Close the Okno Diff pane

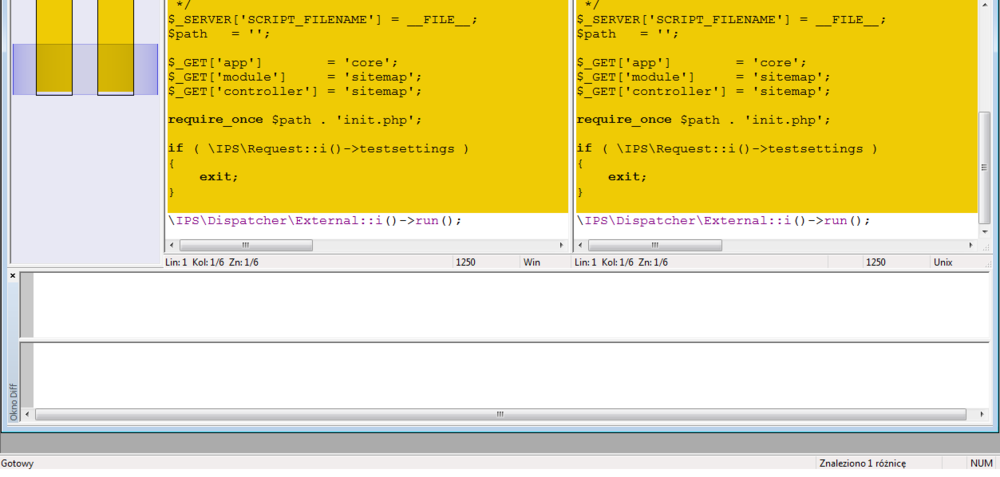[x=13, y=275]
